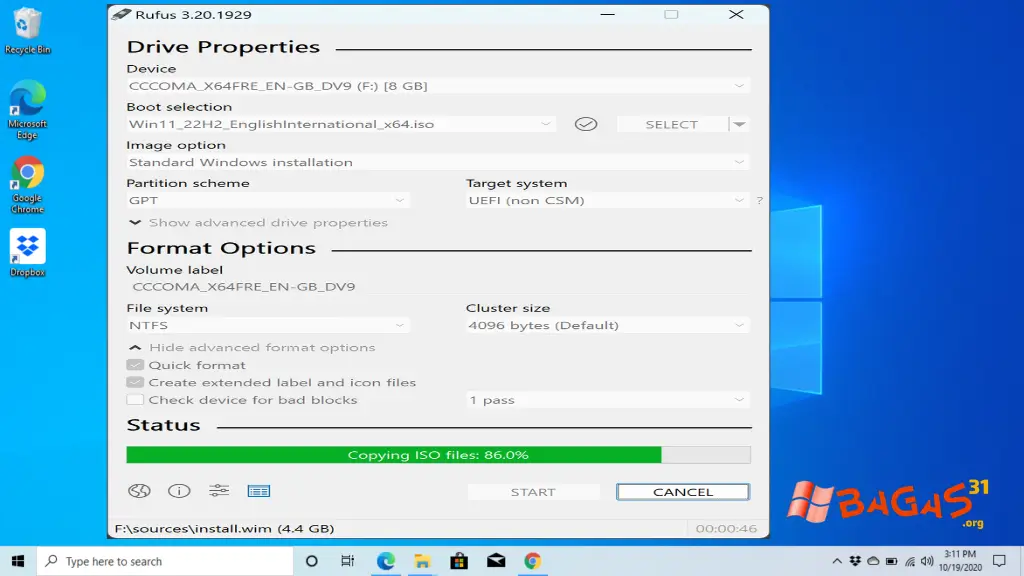
Task: Click the CANCEL button
Action: coord(682,492)
